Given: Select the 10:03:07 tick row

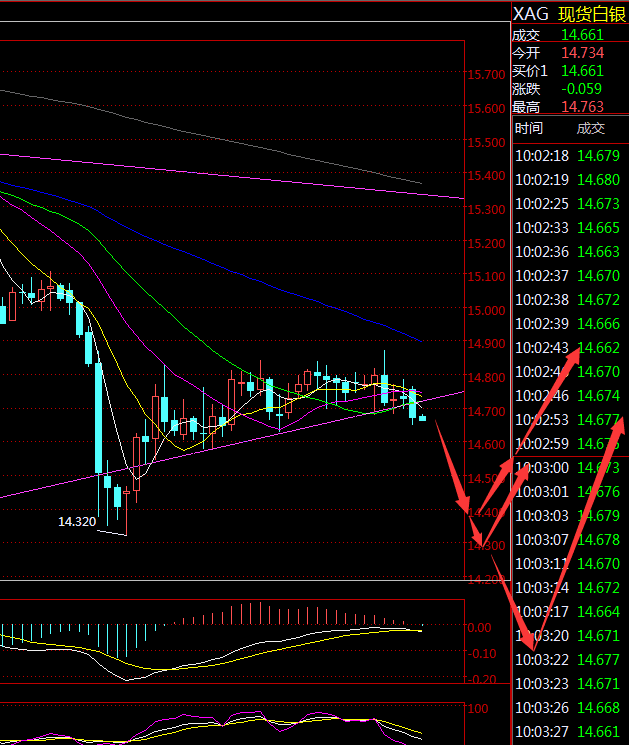Looking at the screenshot, I should click(x=568, y=540).
